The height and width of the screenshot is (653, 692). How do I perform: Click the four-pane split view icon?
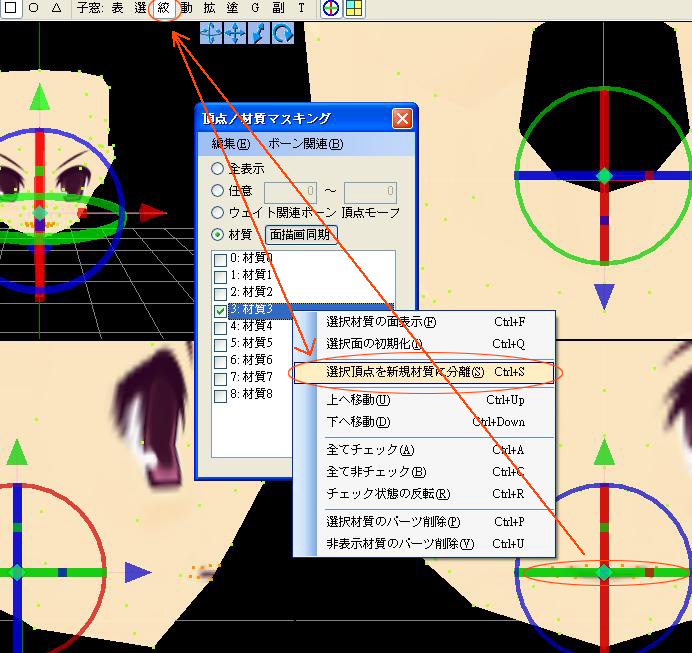tap(354, 8)
